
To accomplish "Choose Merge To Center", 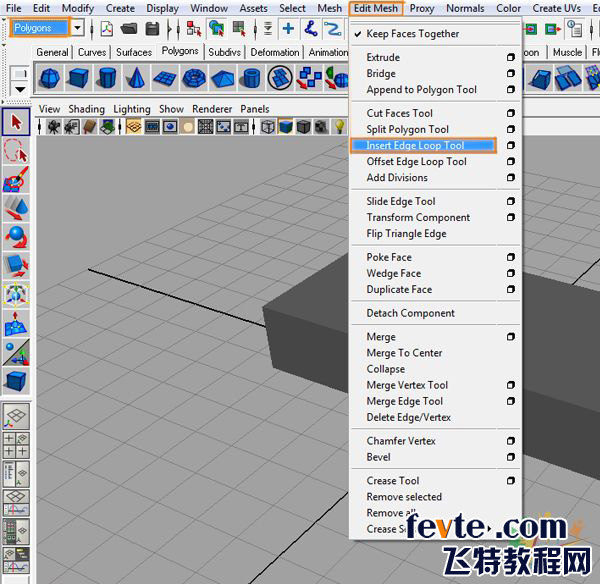I will [404, 353].
